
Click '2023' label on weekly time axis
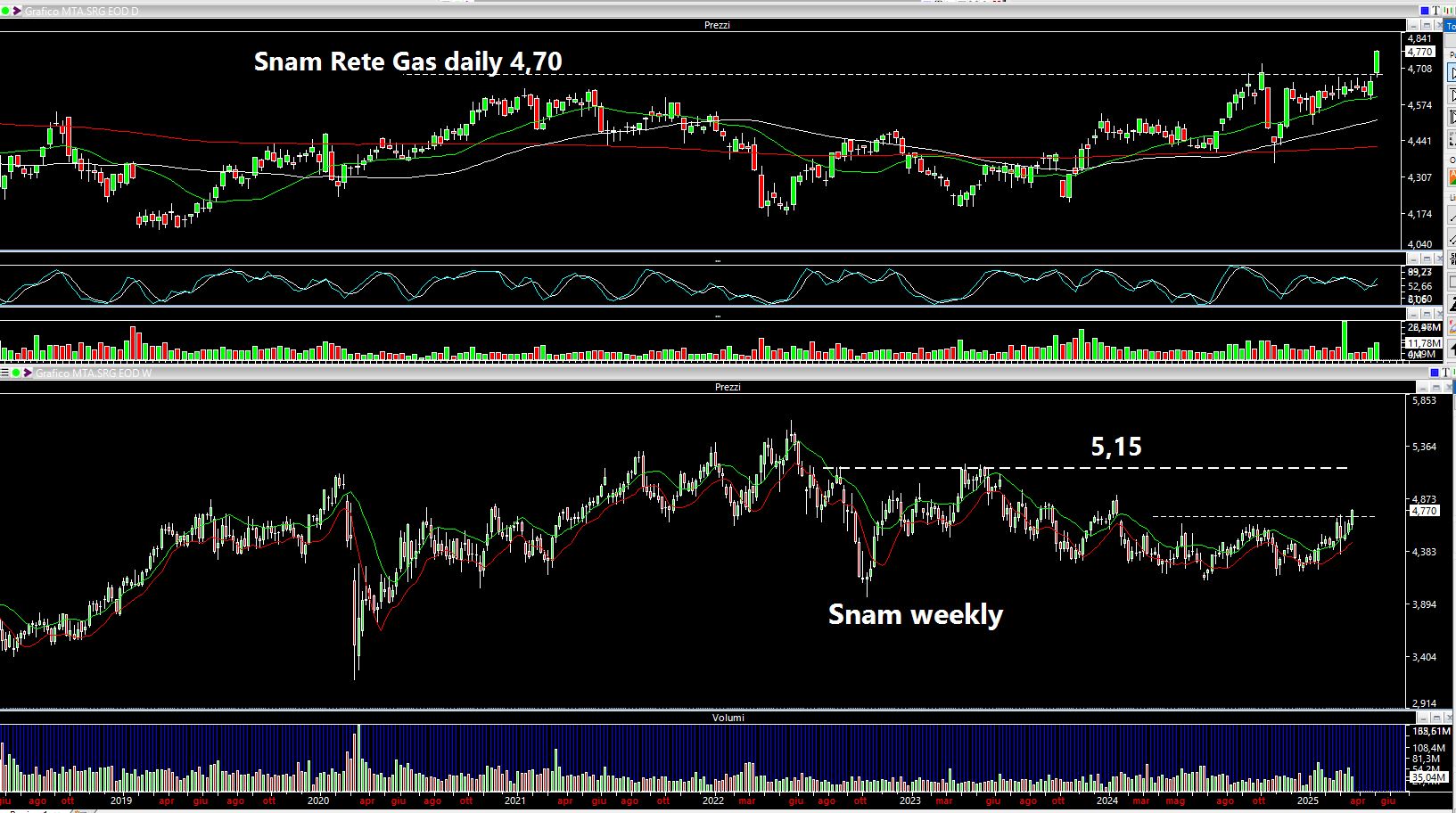coord(909,801)
